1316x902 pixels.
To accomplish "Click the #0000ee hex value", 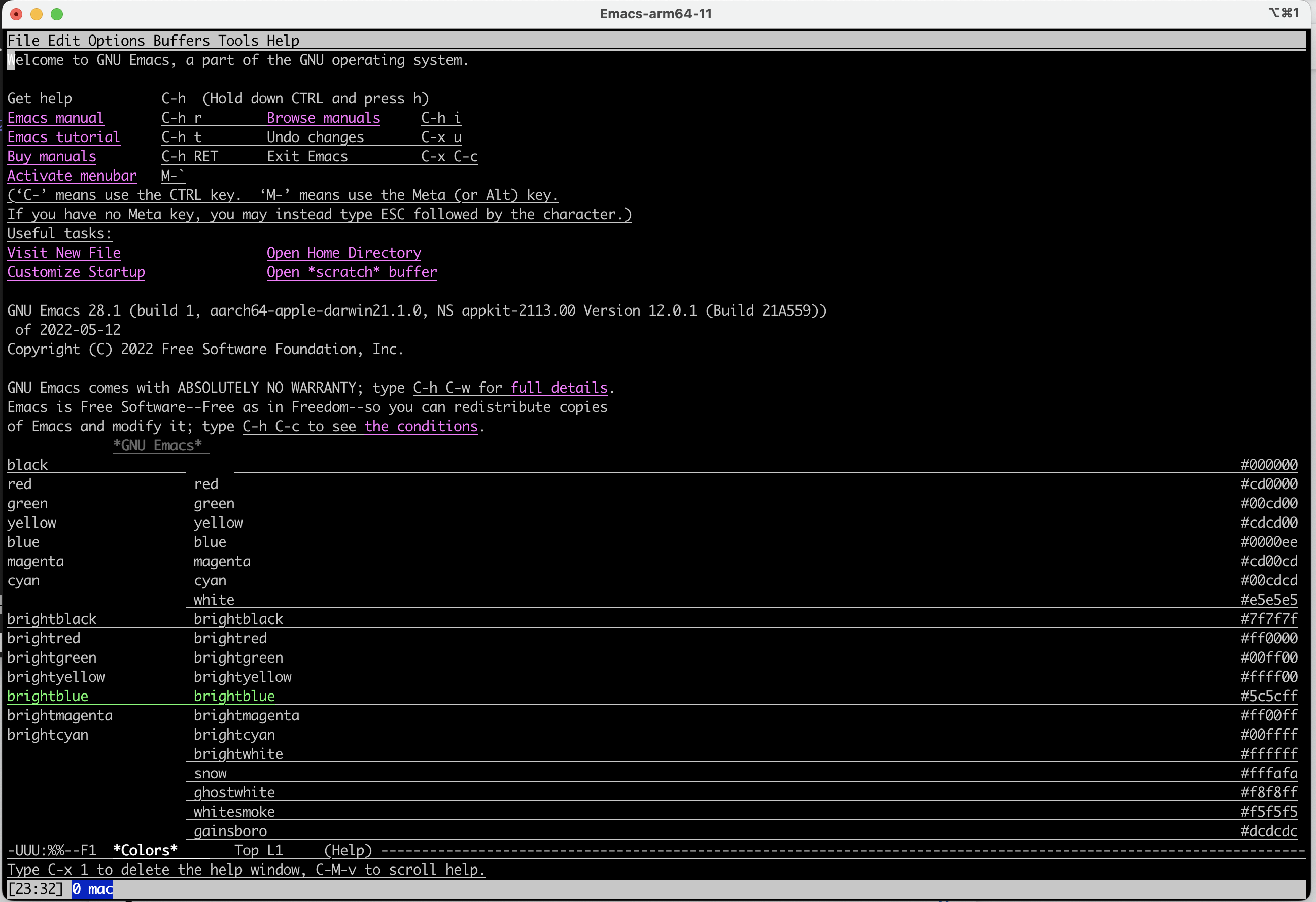I will (1269, 541).
